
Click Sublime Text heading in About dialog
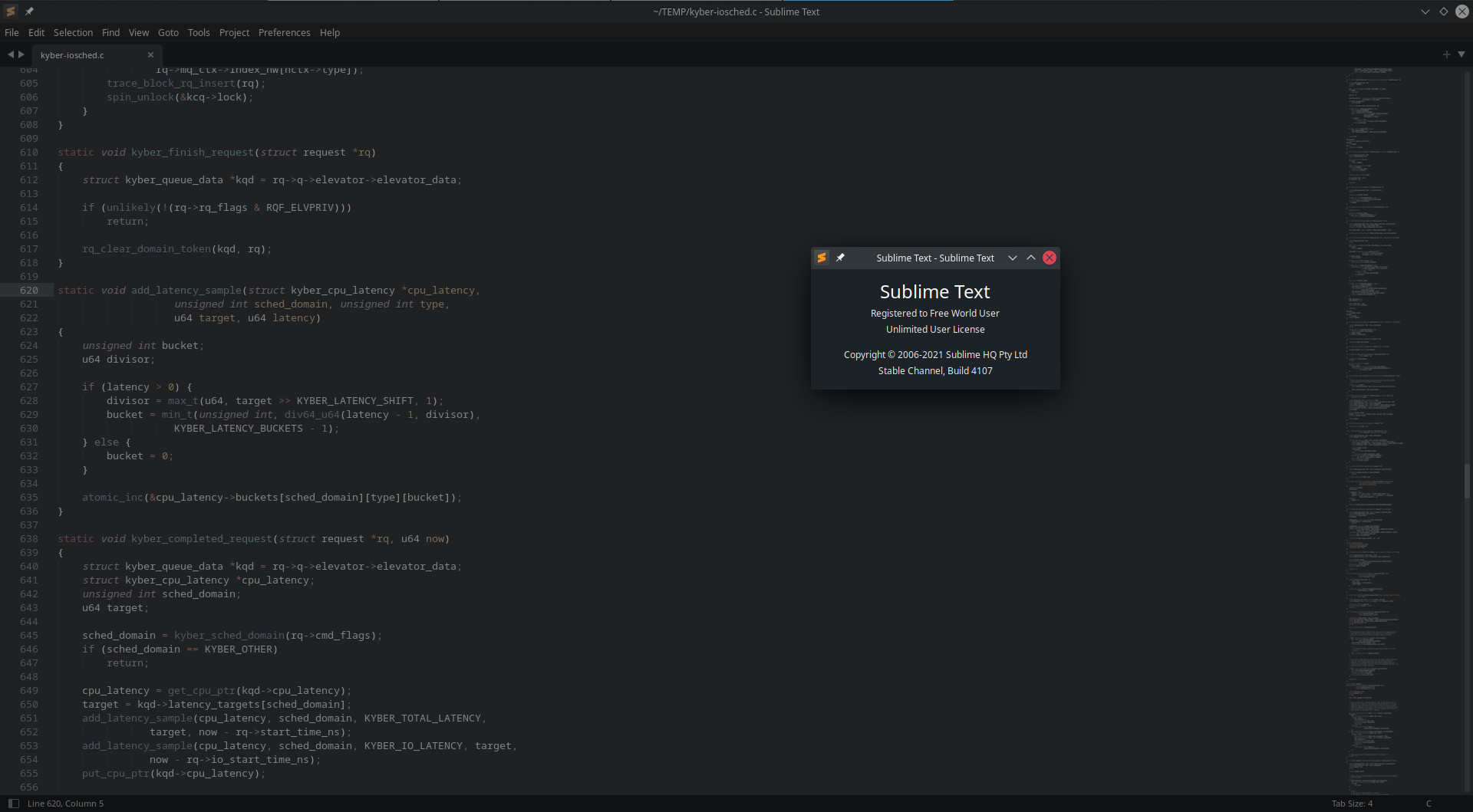pos(935,292)
